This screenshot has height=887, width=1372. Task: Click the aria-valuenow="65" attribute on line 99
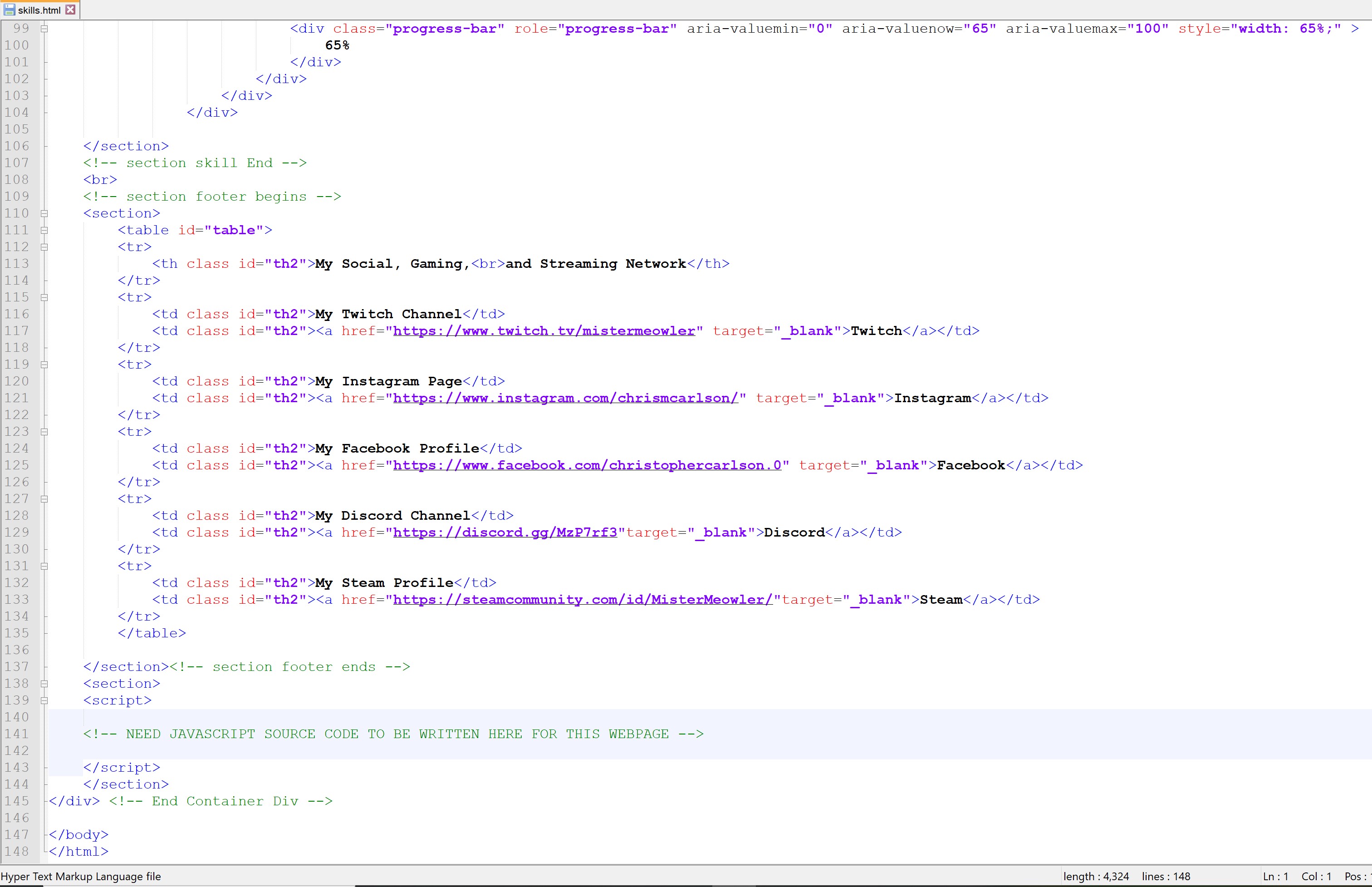[x=919, y=28]
